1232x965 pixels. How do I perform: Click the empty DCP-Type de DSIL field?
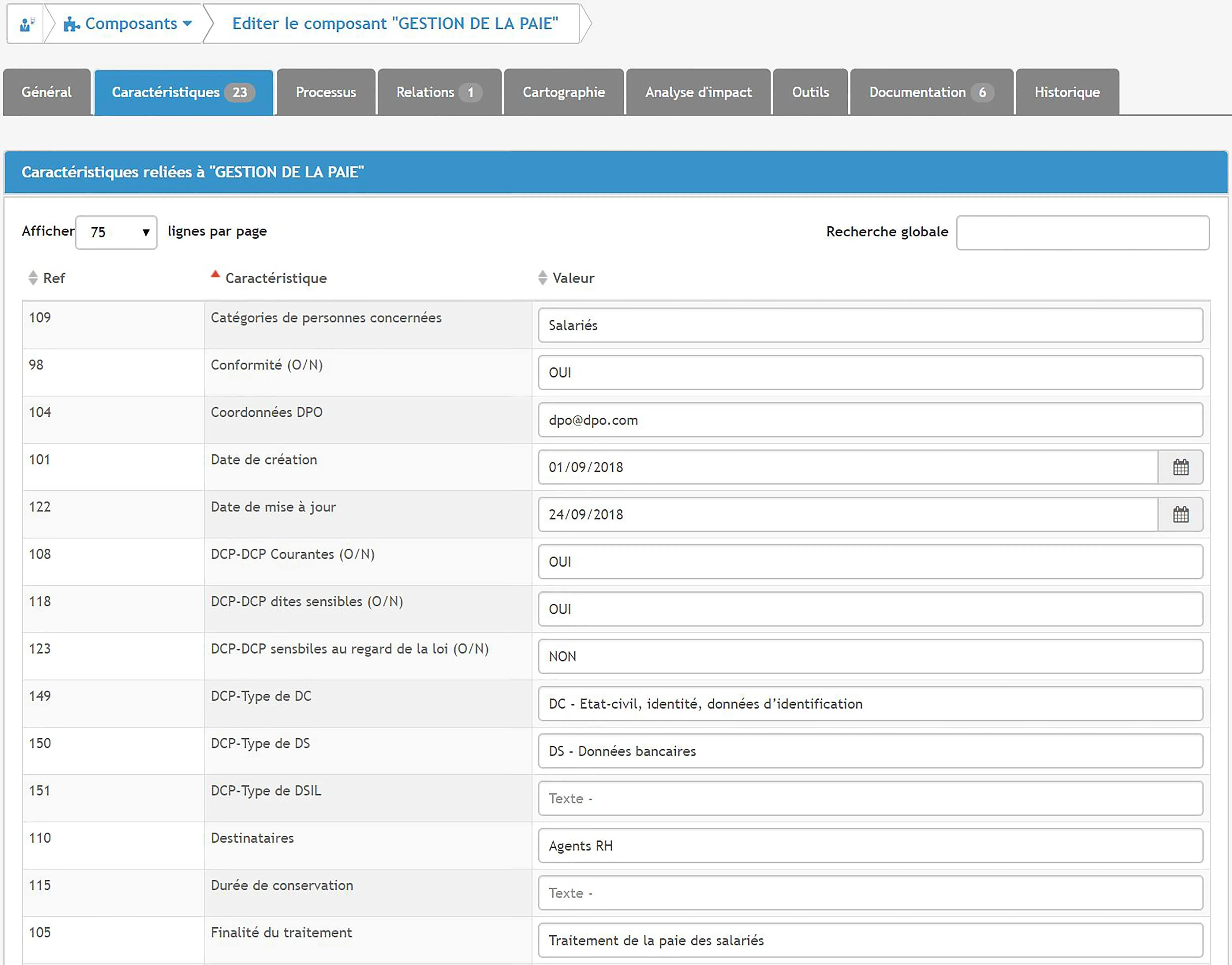pos(870,798)
